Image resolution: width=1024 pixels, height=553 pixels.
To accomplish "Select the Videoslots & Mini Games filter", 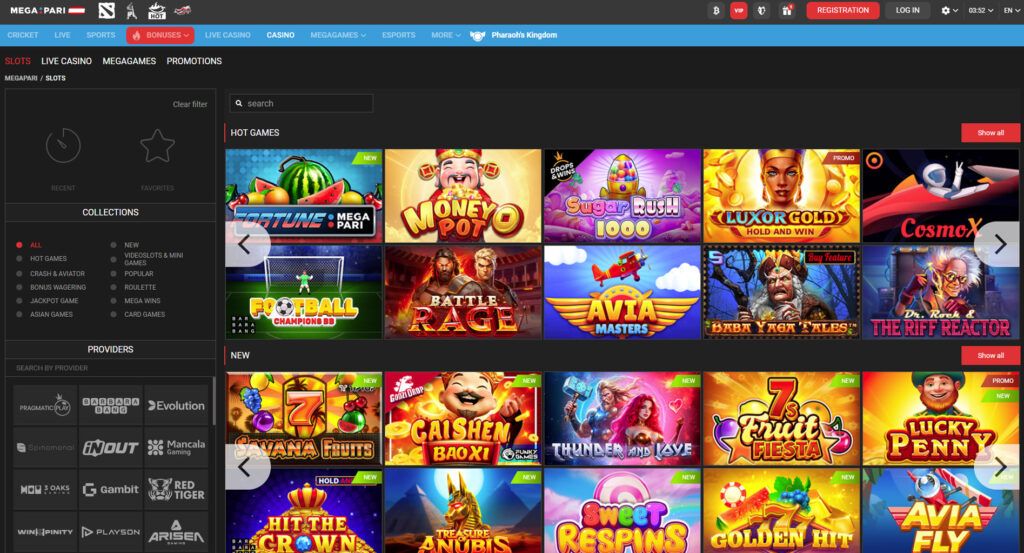I will (148, 259).
